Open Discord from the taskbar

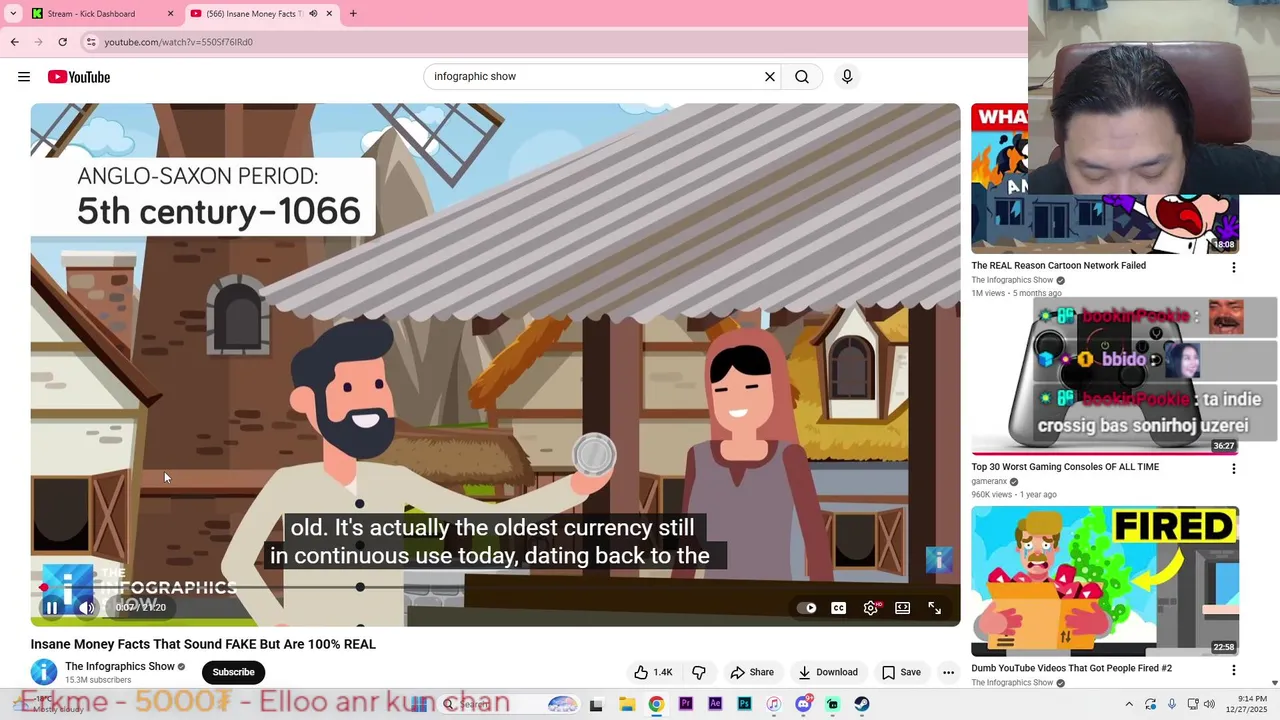803,704
